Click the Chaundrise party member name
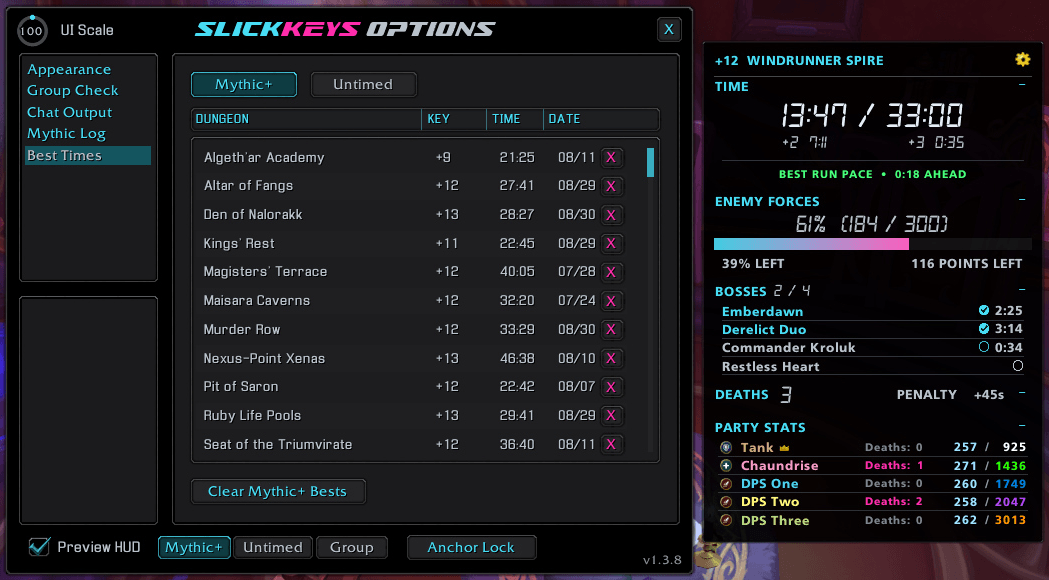This screenshot has width=1049, height=580. pos(779,466)
